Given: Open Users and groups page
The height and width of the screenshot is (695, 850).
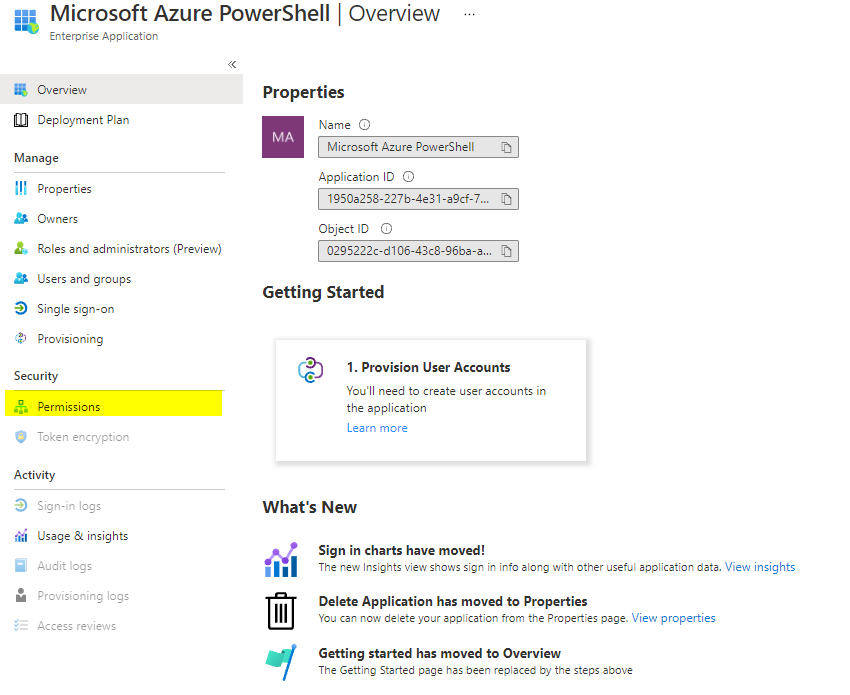Looking at the screenshot, I should click(x=84, y=279).
